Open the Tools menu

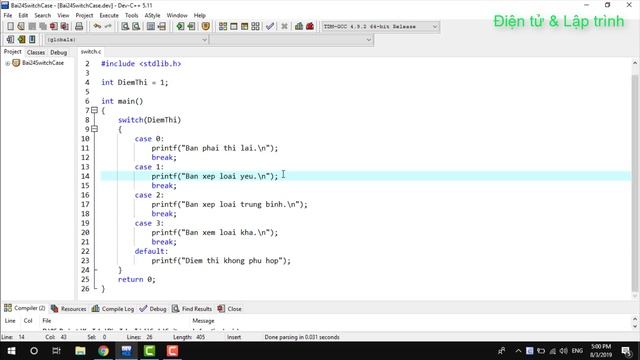[x=131, y=16]
